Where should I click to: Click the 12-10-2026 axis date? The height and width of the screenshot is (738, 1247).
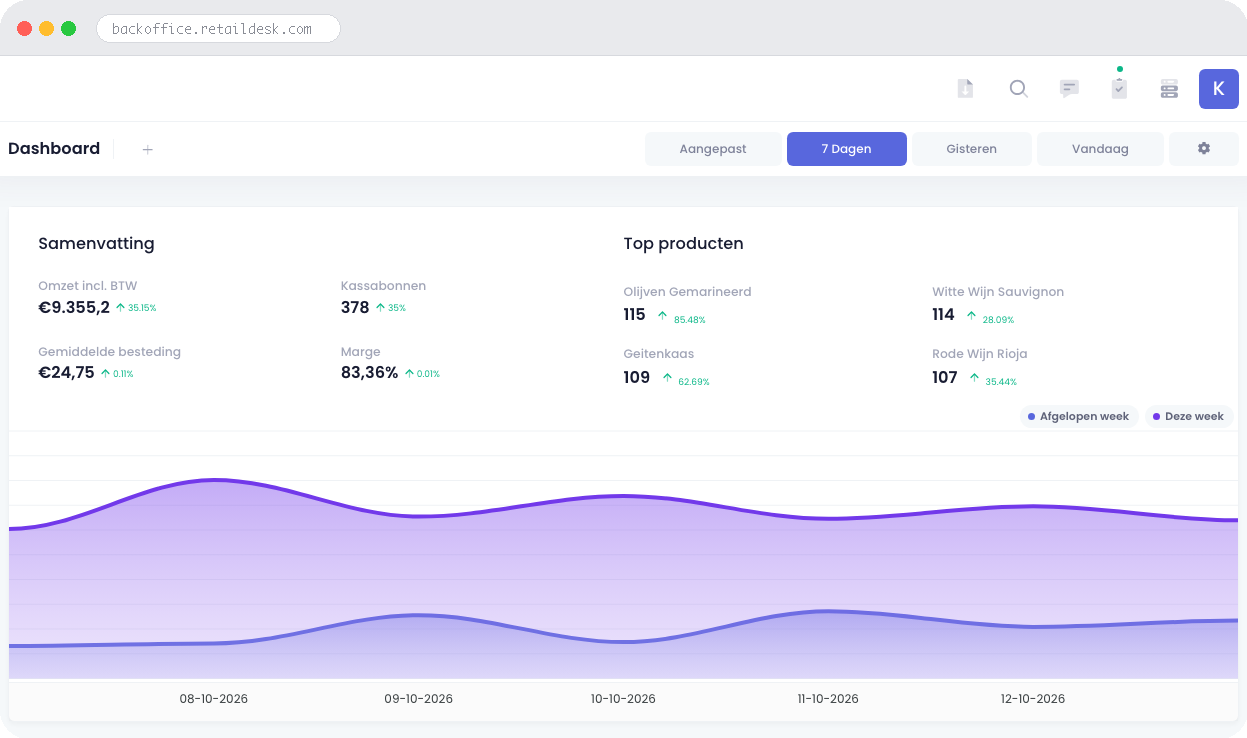tap(1033, 699)
